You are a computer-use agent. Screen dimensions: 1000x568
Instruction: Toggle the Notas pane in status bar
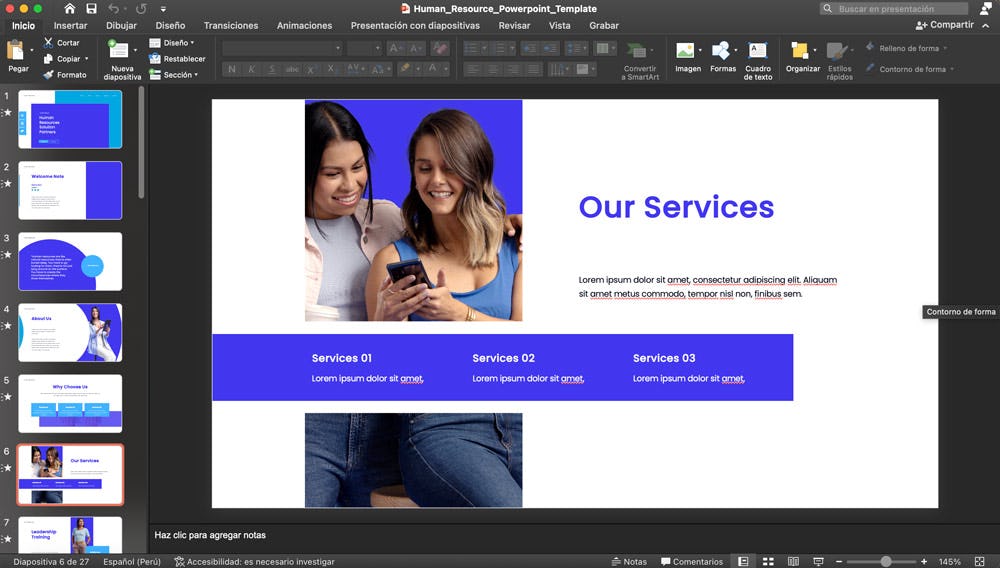point(628,562)
